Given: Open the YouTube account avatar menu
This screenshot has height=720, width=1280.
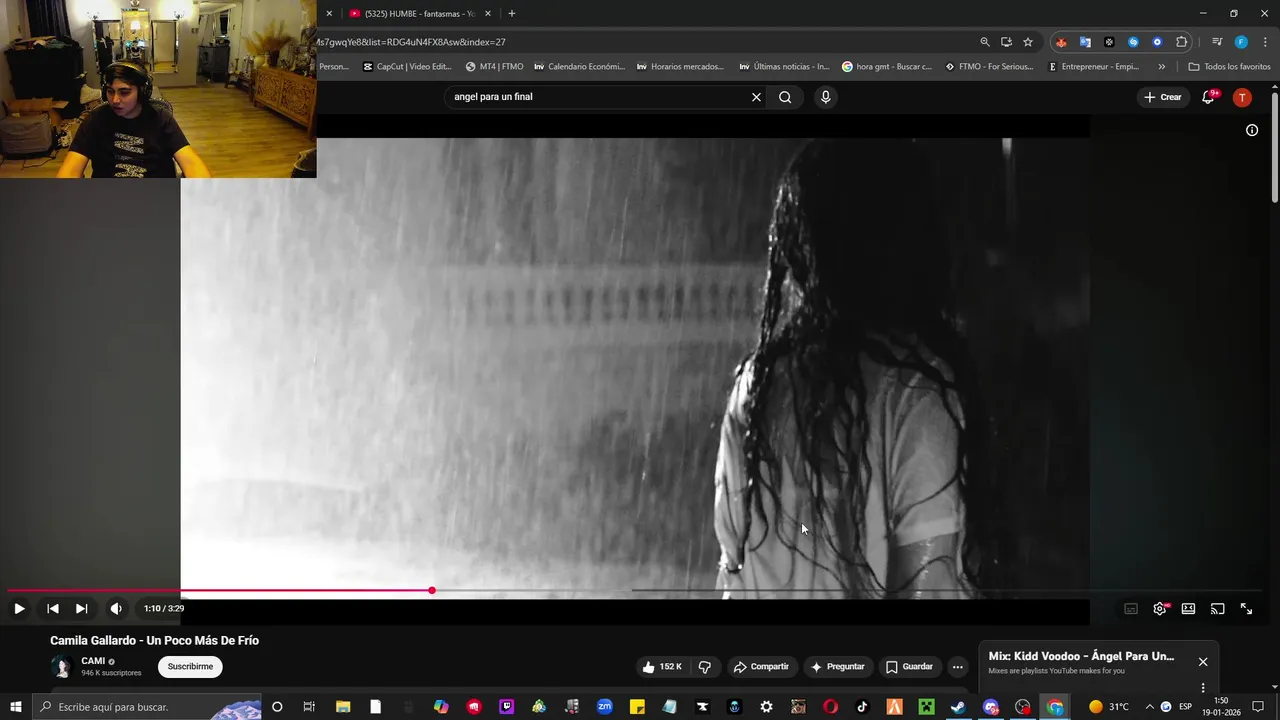Looking at the screenshot, I should pos(1242,97).
